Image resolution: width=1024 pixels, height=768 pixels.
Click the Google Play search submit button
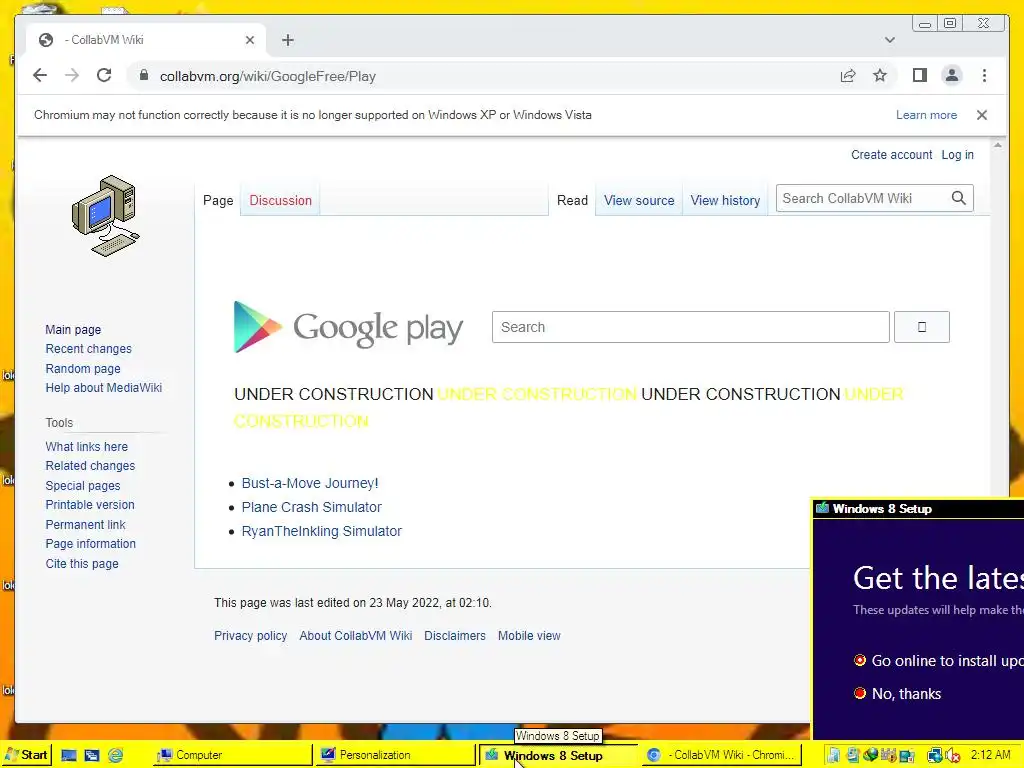coord(921,327)
